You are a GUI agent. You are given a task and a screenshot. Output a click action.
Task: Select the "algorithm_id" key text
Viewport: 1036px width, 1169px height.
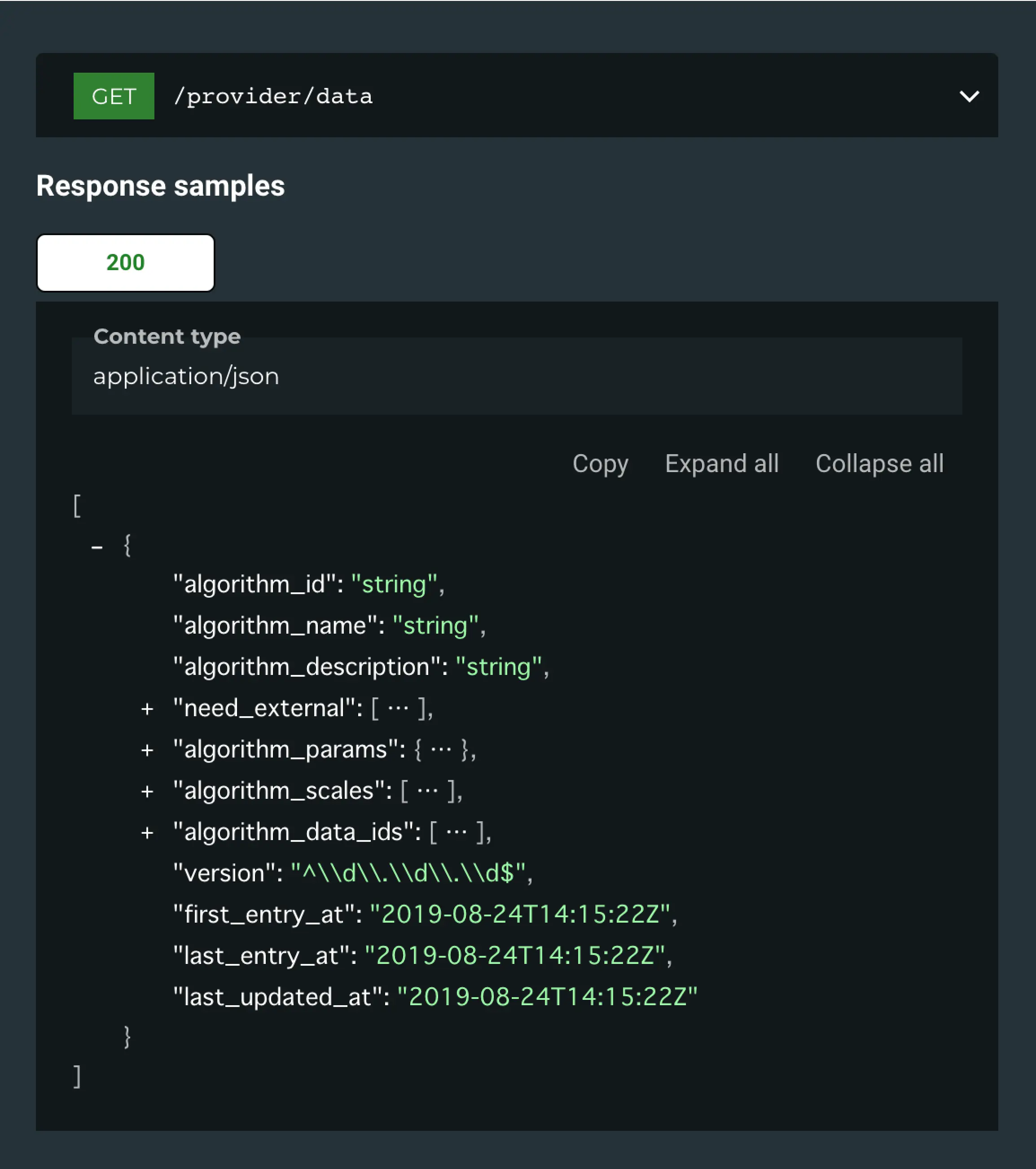pos(254,584)
